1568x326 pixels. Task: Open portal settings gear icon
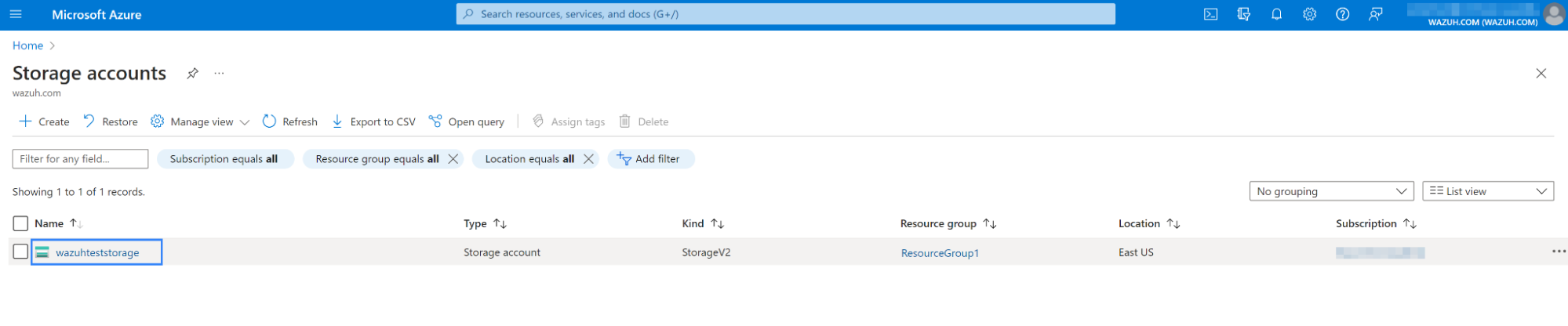pyautogui.click(x=1309, y=14)
